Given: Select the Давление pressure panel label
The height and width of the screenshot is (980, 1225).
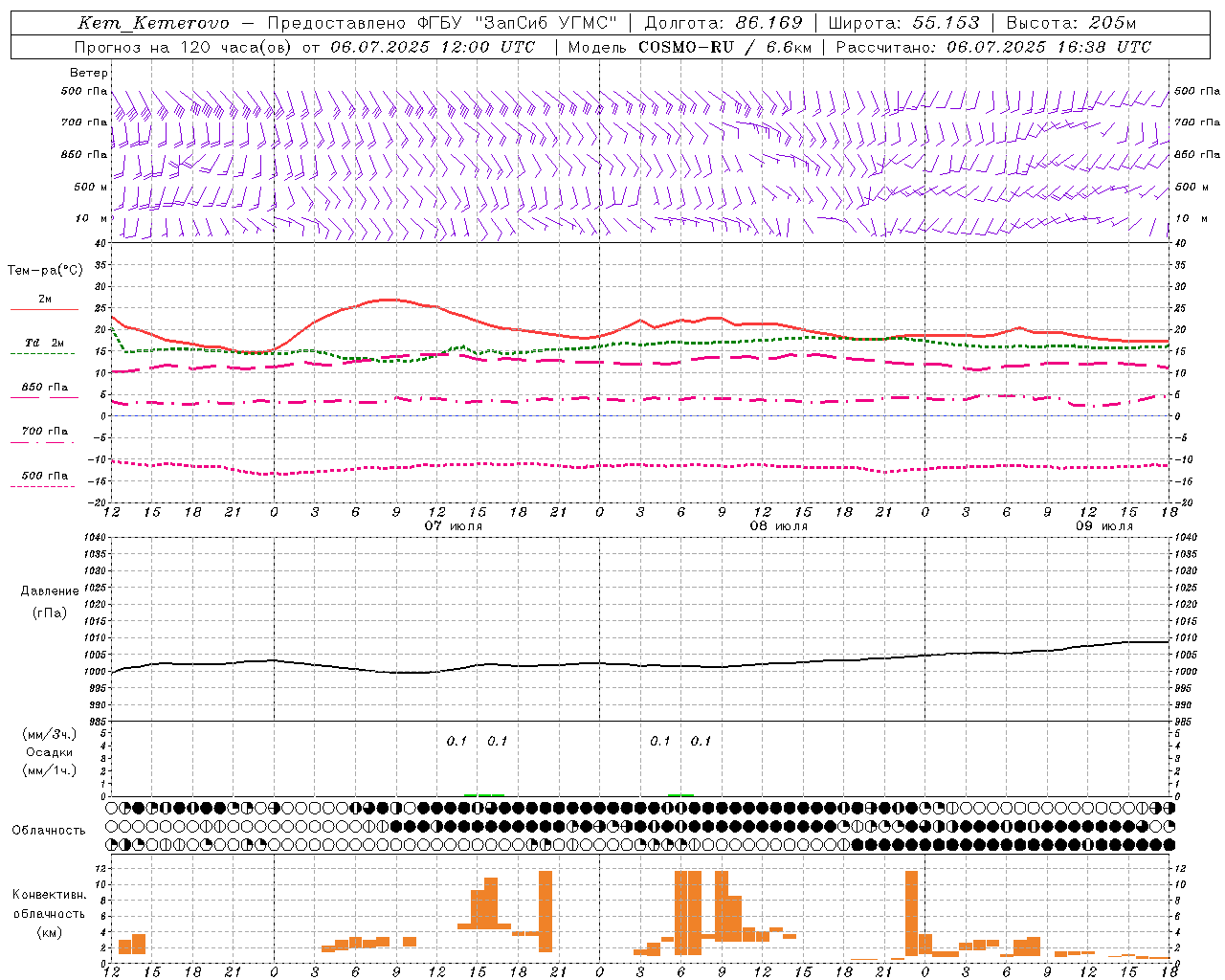Looking at the screenshot, I should coord(50,591).
